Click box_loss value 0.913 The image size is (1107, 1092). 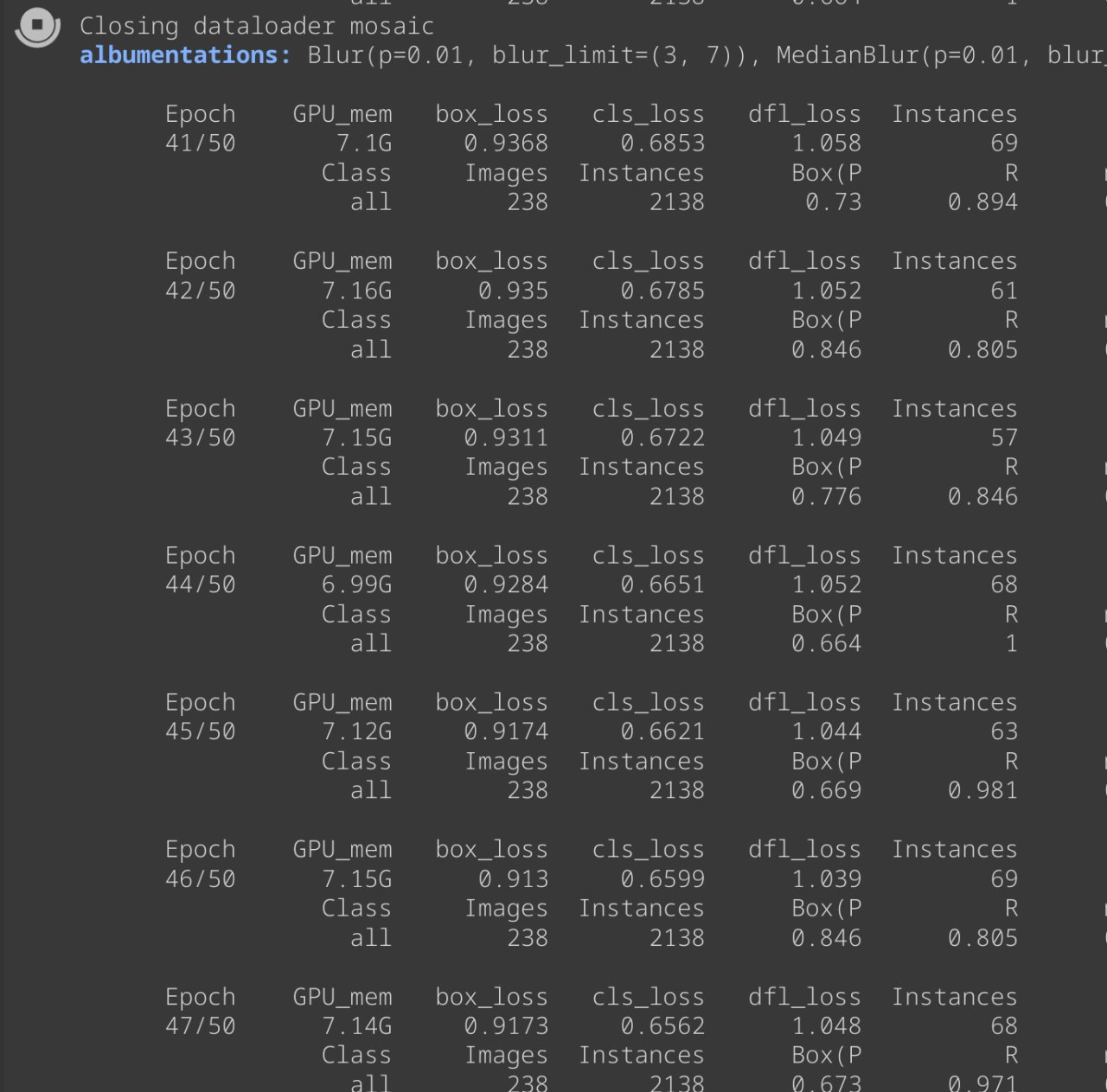[x=514, y=878]
